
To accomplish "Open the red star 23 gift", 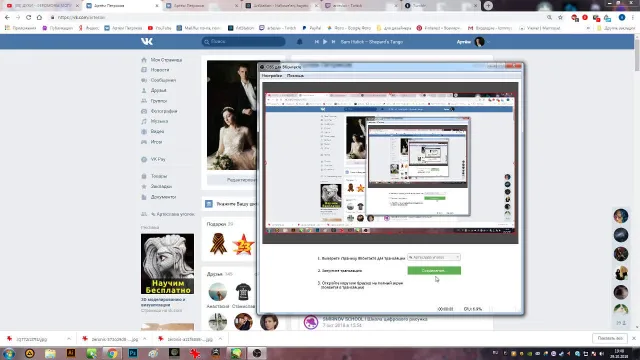I will 243,245.
